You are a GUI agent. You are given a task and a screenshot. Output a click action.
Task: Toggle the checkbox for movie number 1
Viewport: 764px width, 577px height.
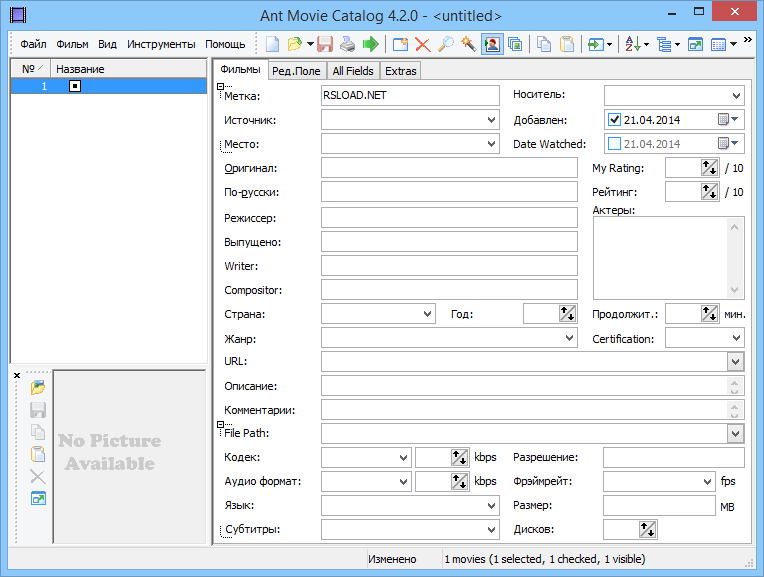(75, 86)
